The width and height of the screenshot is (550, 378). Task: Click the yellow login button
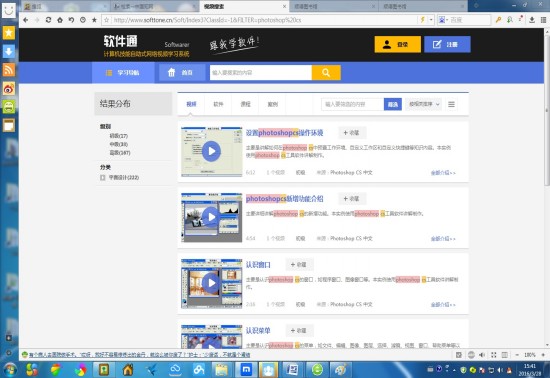[x=397, y=45]
